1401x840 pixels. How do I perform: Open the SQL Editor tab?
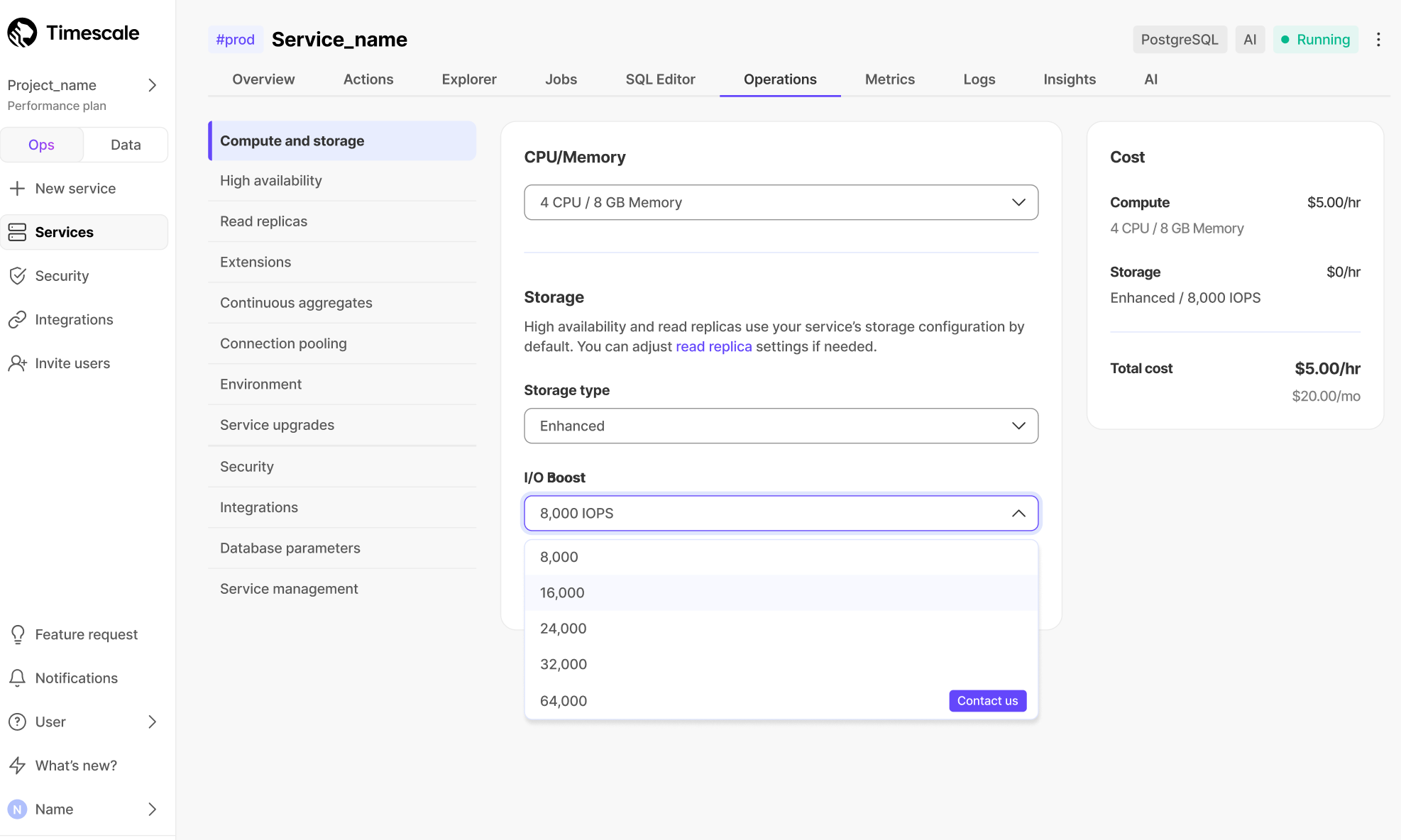660,79
